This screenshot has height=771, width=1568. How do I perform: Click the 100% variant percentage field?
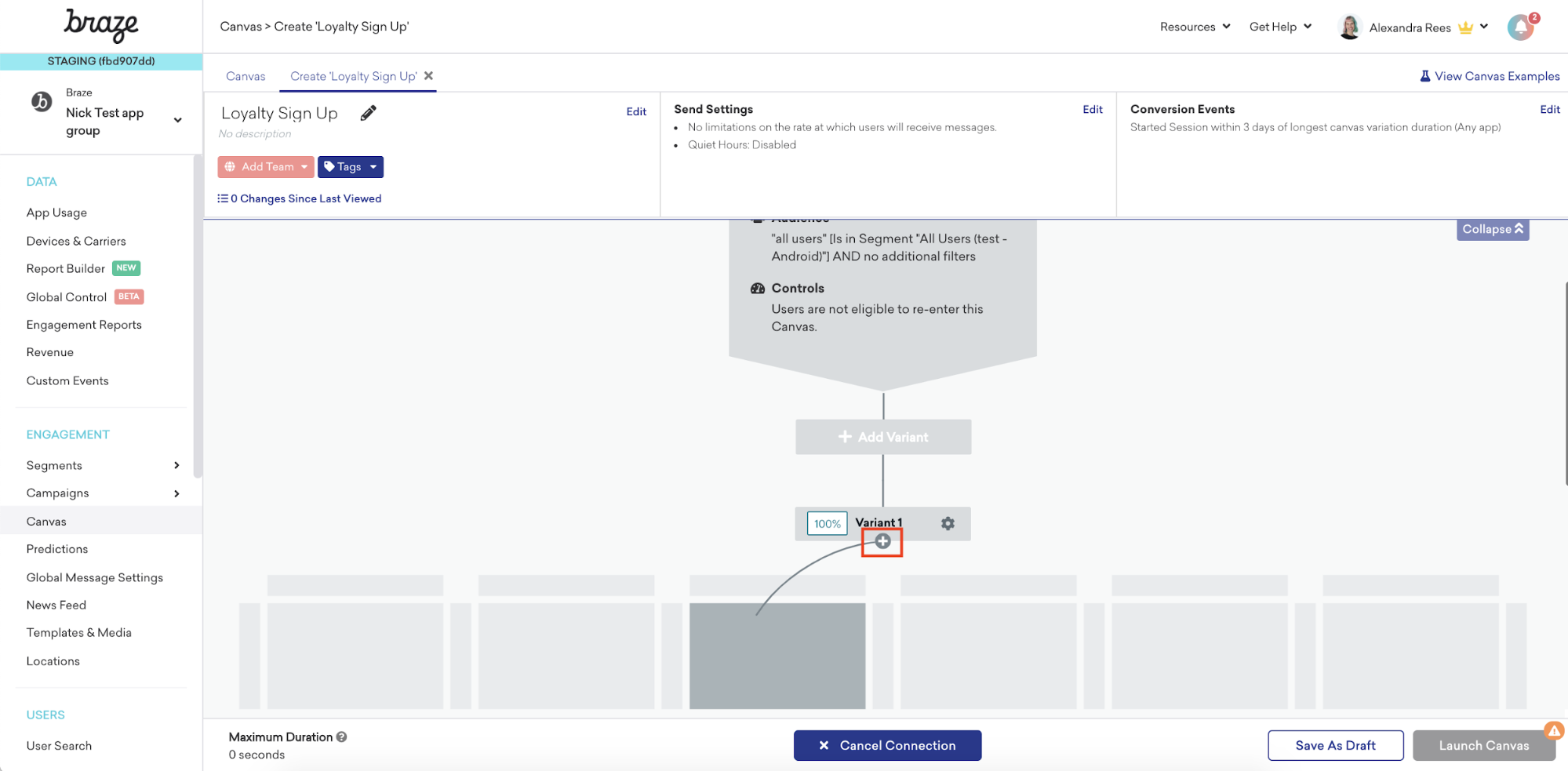click(827, 523)
